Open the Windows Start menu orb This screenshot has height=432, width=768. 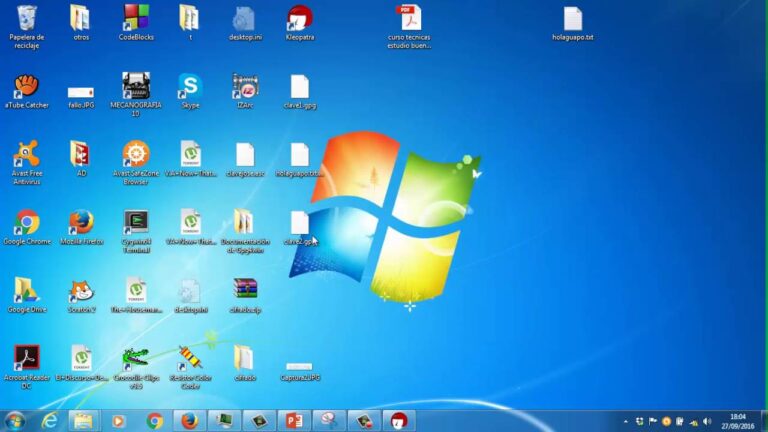pos(15,421)
